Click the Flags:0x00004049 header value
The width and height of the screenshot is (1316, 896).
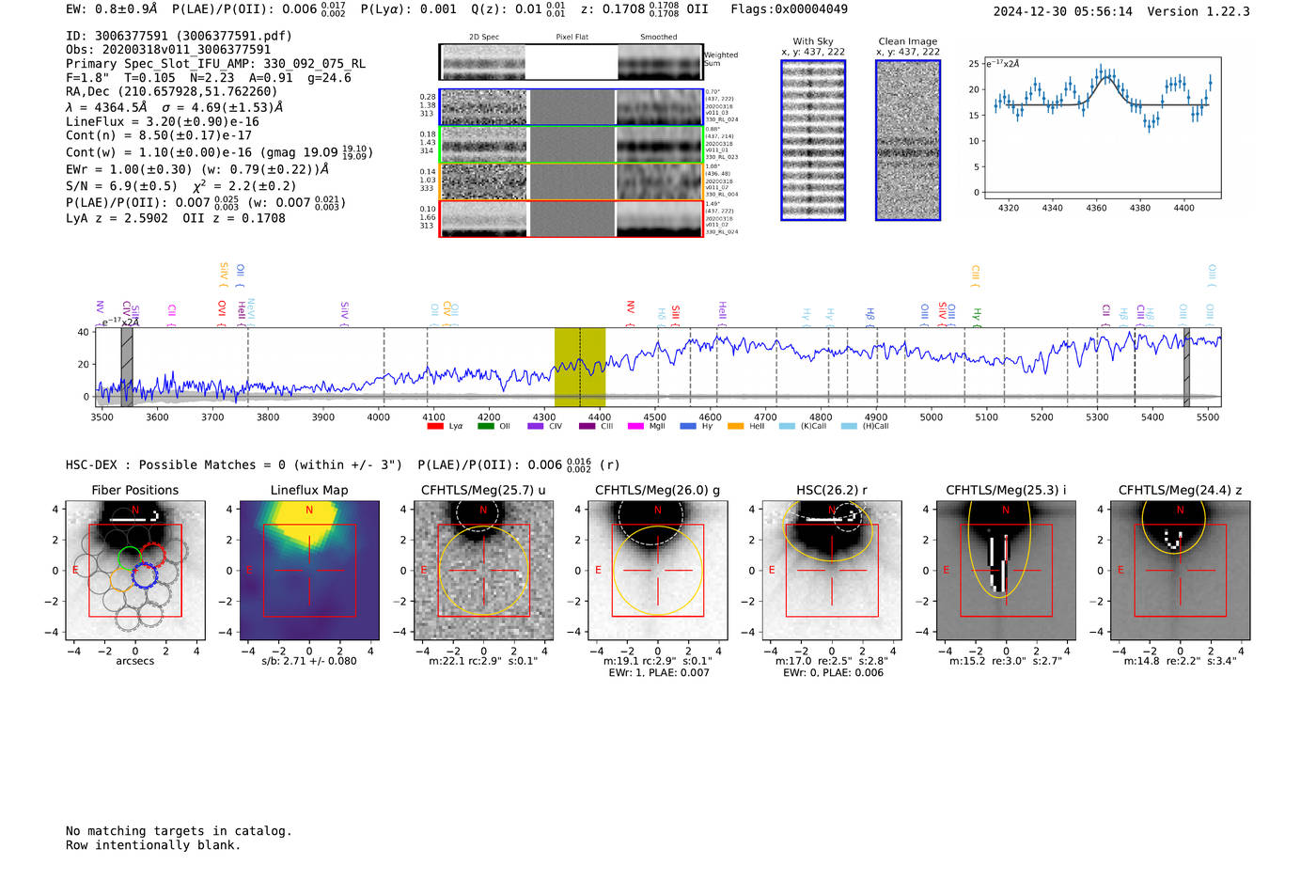(x=790, y=9)
